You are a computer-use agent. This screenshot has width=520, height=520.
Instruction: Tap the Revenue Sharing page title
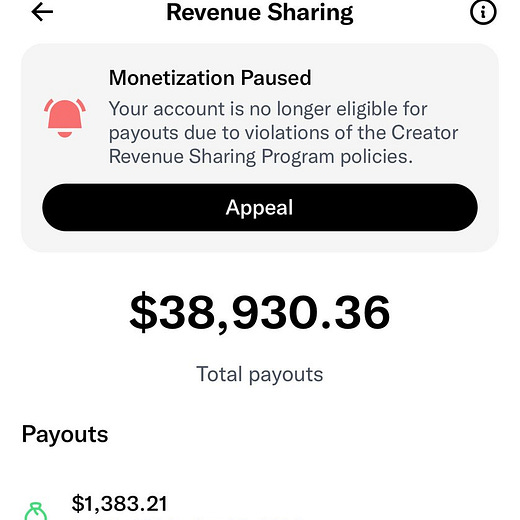tap(260, 13)
